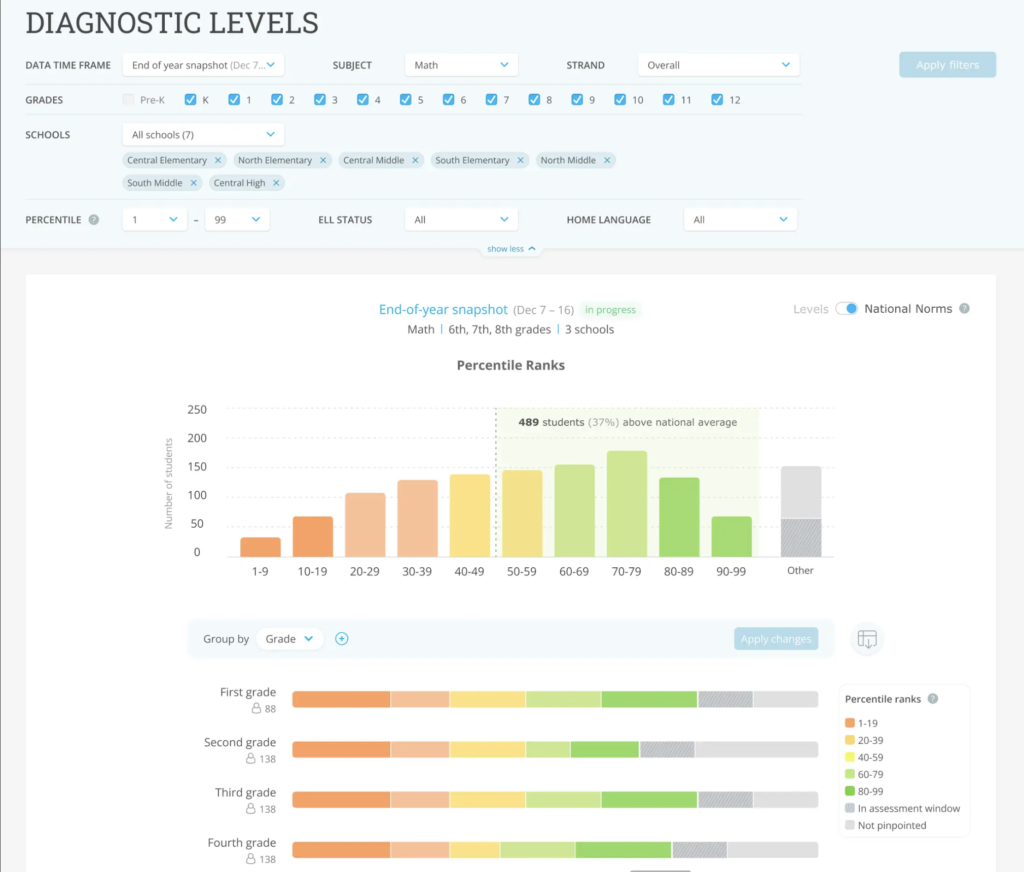Click the 40-49 percentile bar
This screenshot has width=1024, height=872.
470,516
